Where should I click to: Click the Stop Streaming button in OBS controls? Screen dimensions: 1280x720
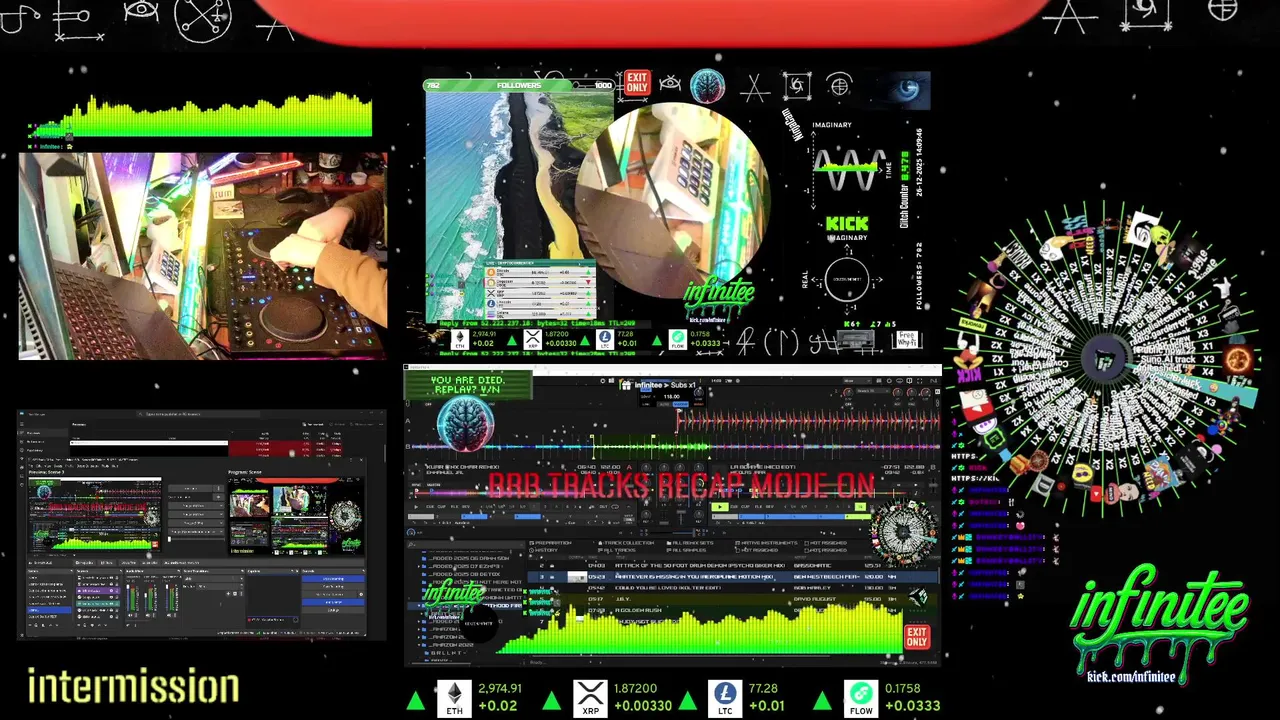coord(333,579)
